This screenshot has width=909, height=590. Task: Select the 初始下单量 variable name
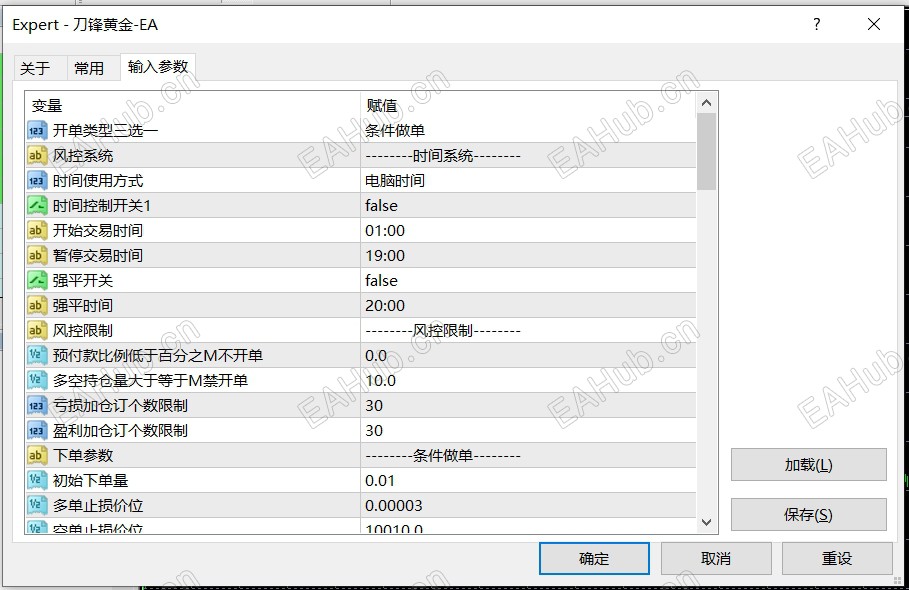coord(90,480)
